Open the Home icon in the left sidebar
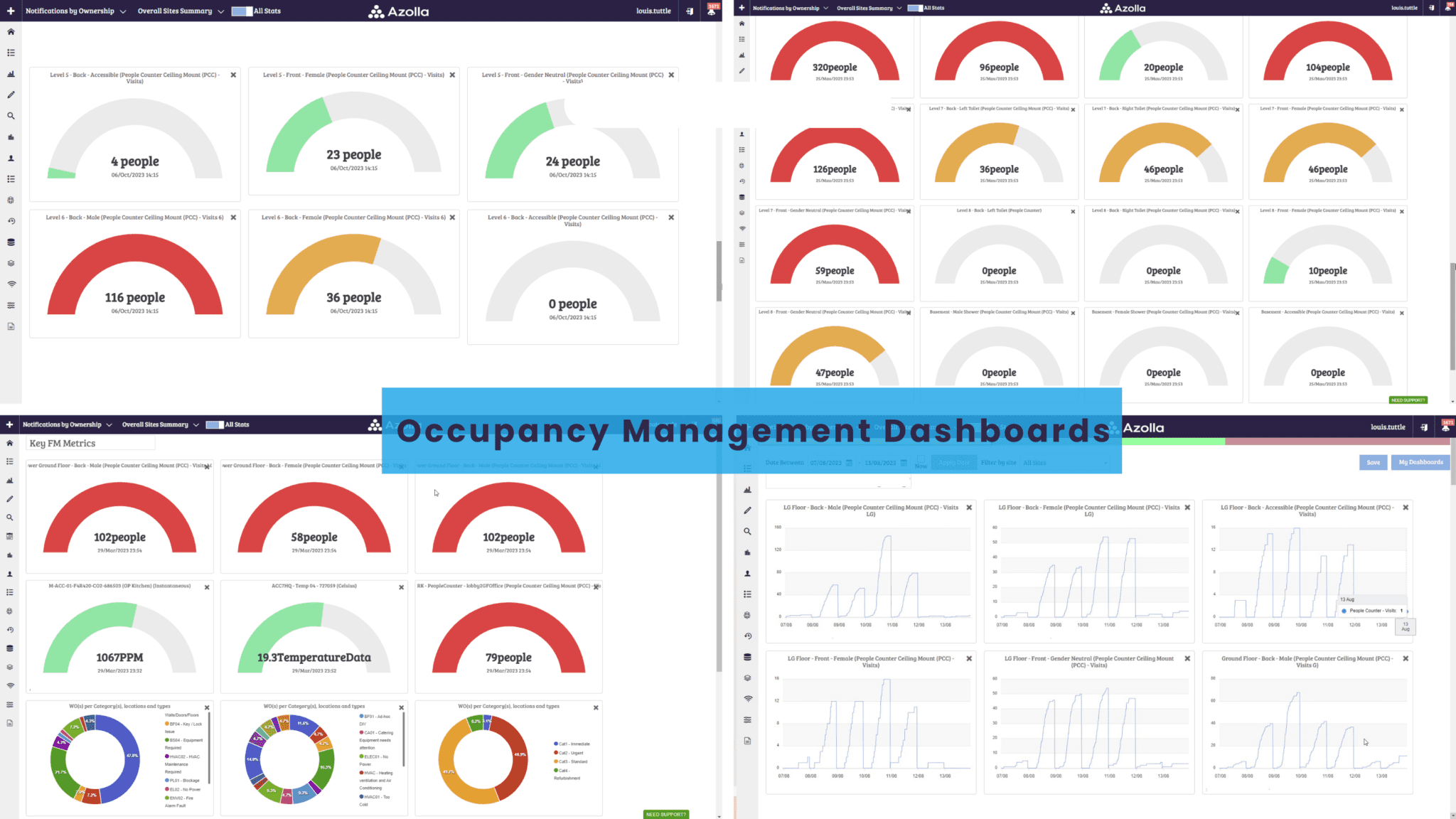This screenshot has height=819, width=1456. pyautogui.click(x=11, y=32)
